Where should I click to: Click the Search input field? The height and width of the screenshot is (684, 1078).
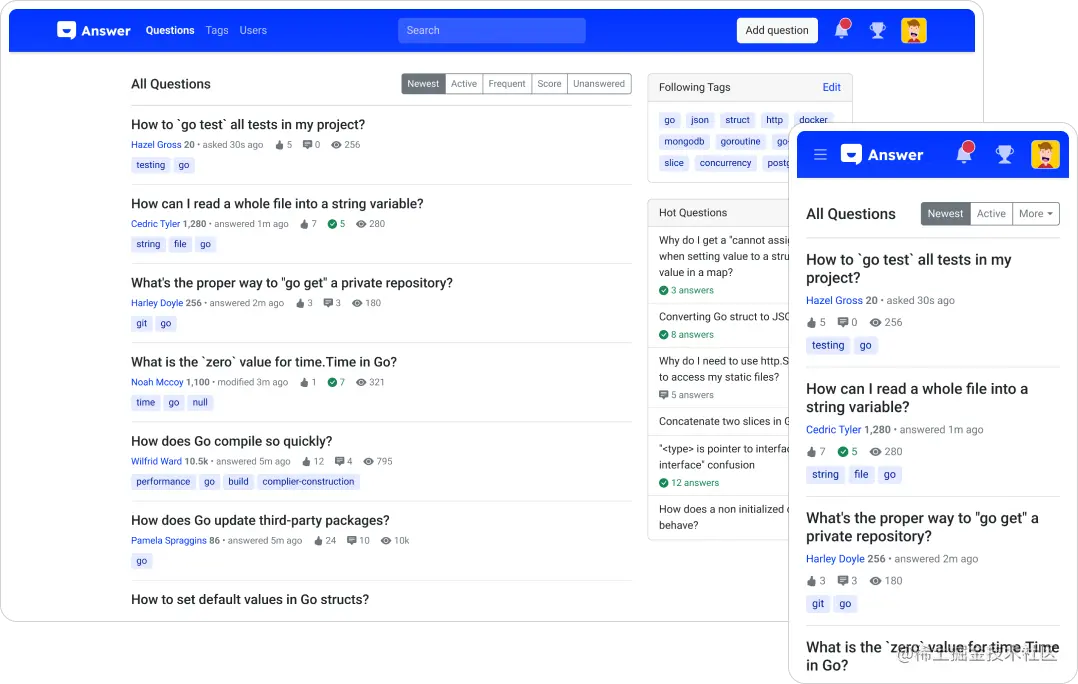[492, 30]
